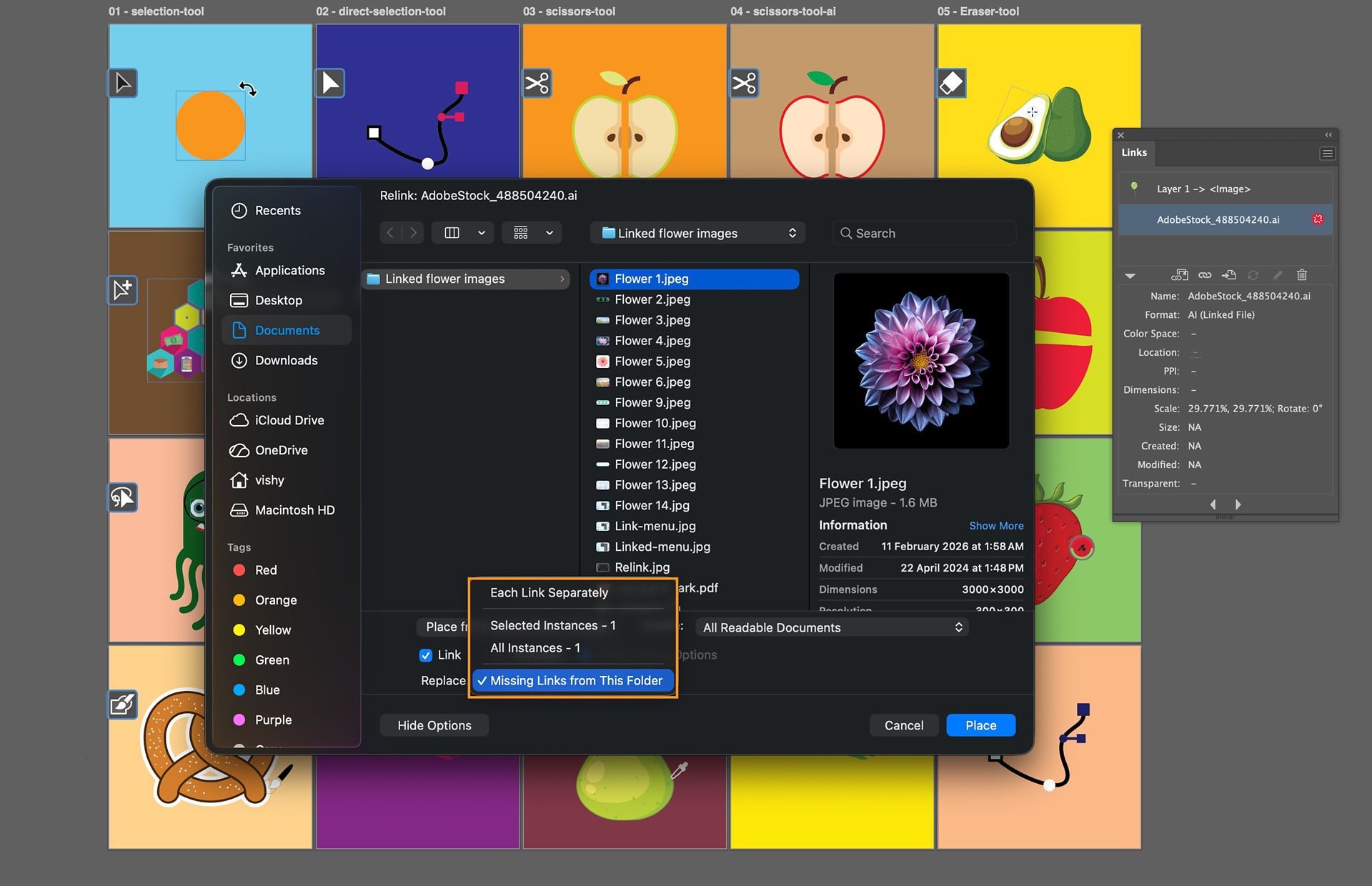1372x886 pixels.
Task: Click the Selection tool arrow icon badge
Action: (x=123, y=84)
